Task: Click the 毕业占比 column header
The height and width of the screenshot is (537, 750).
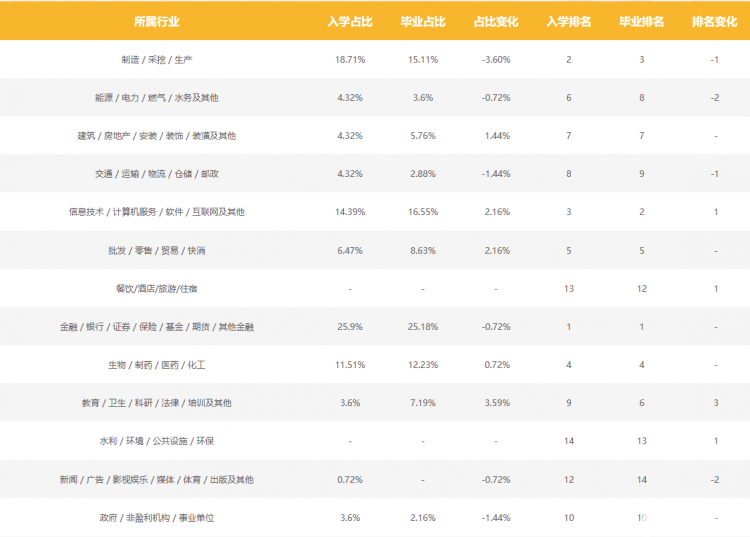Action: 423,22
